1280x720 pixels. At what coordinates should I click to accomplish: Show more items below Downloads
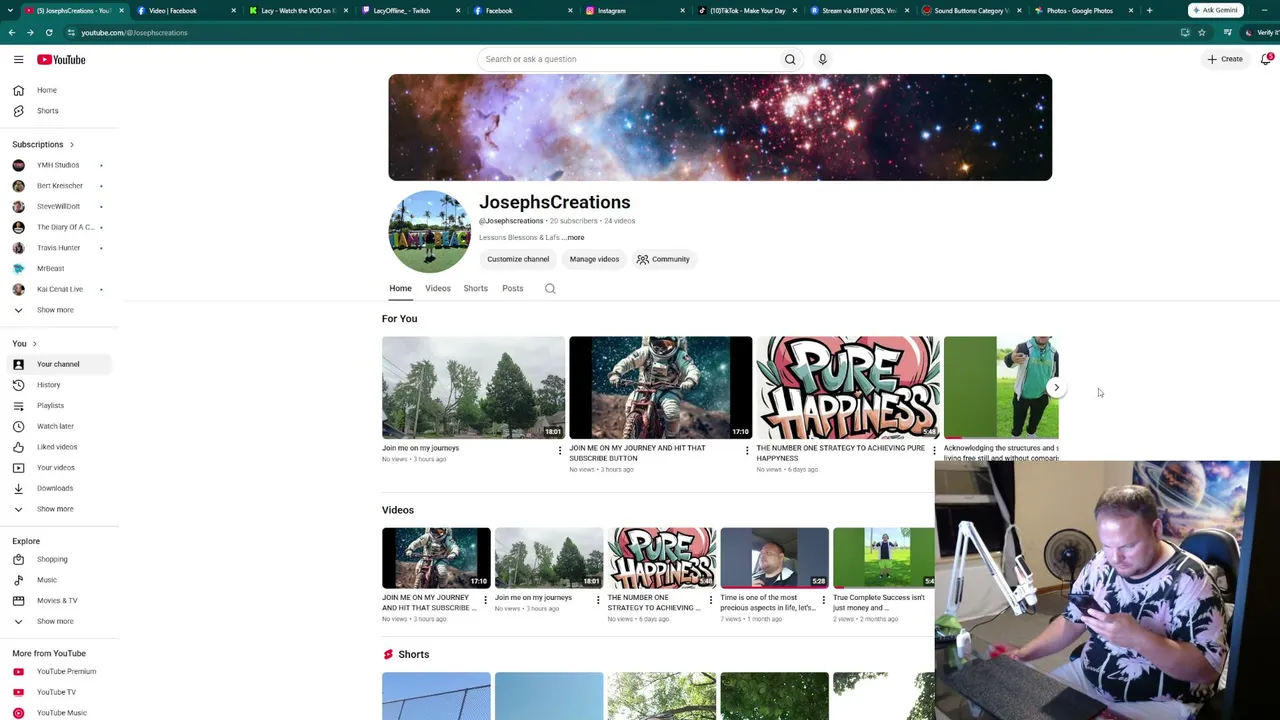(58, 509)
